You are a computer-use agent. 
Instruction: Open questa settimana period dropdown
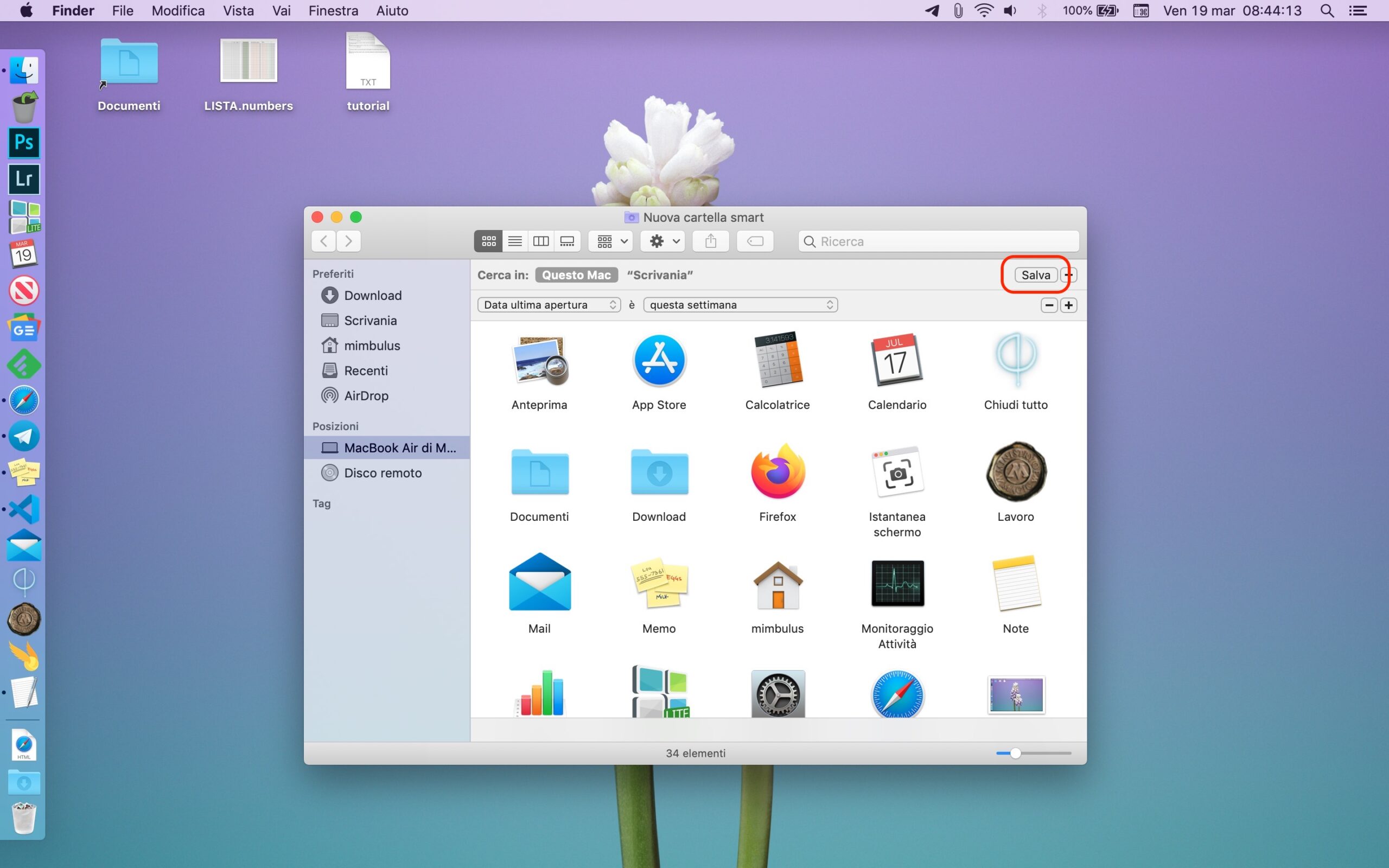point(740,305)
